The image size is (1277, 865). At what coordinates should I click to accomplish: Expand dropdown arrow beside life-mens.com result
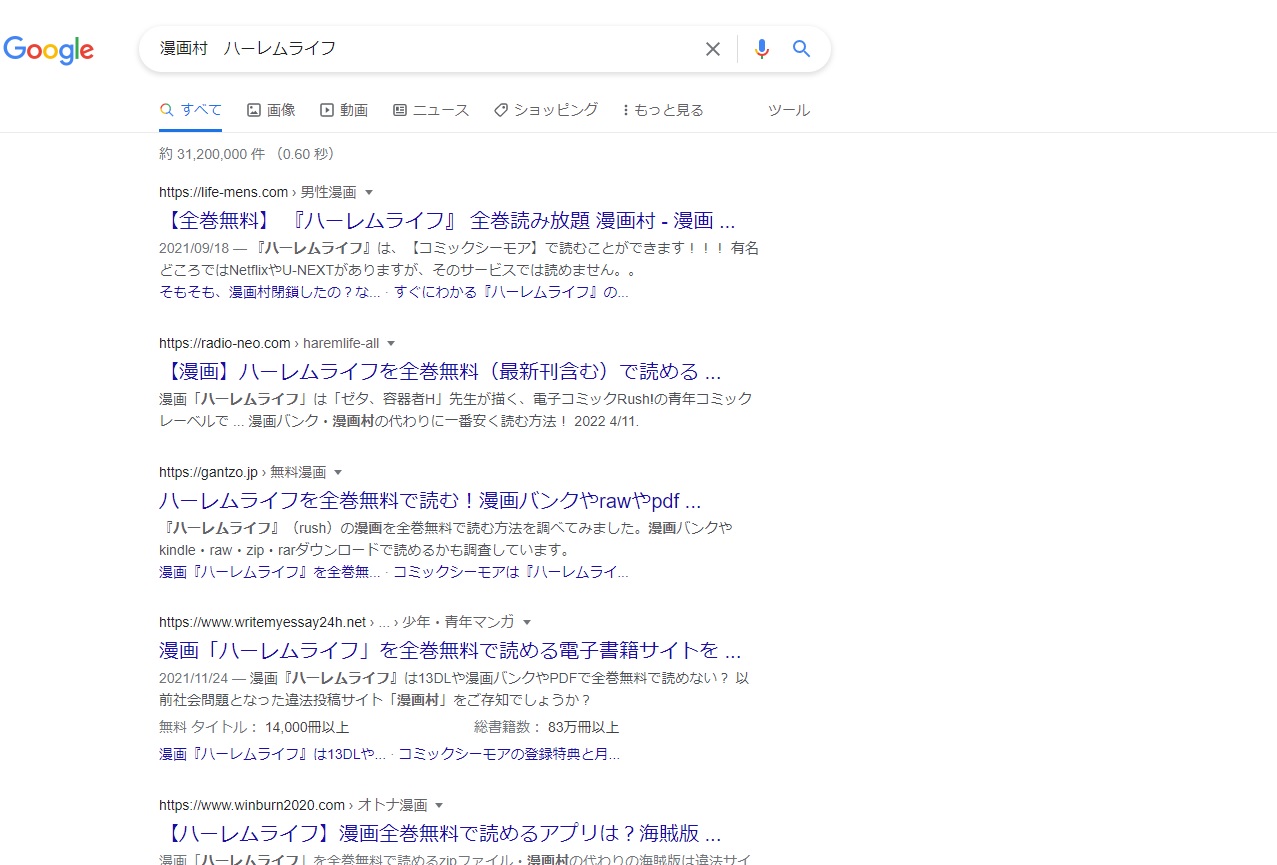point(369,192)
